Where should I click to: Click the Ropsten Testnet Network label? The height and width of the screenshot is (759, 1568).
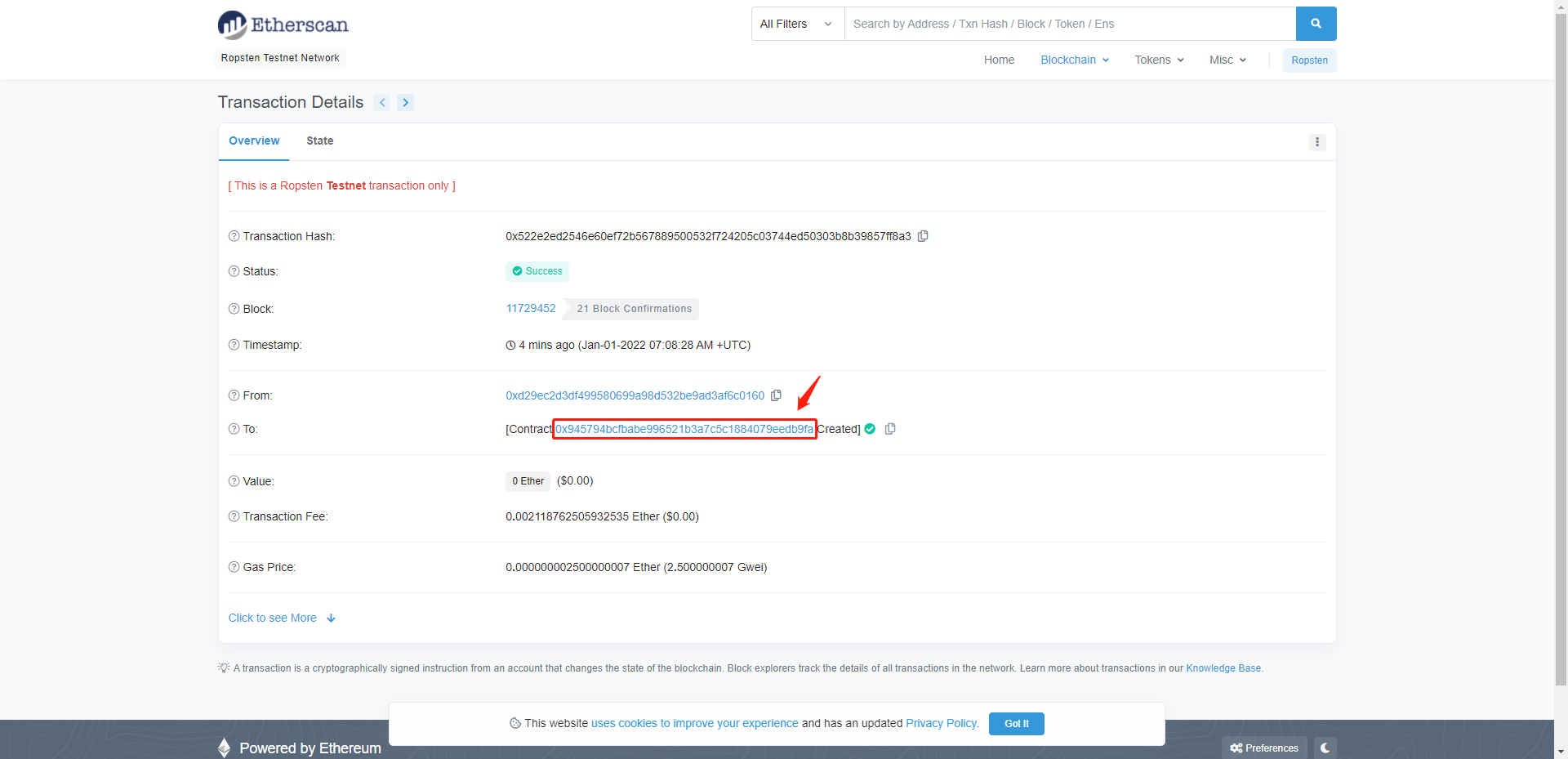280,58
